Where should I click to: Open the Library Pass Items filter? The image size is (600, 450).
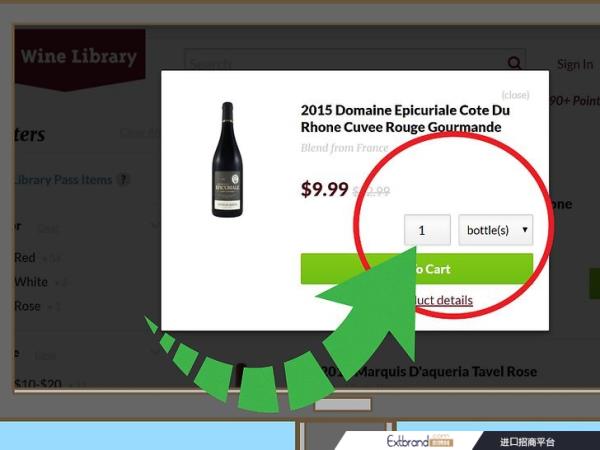coord(63,179)
